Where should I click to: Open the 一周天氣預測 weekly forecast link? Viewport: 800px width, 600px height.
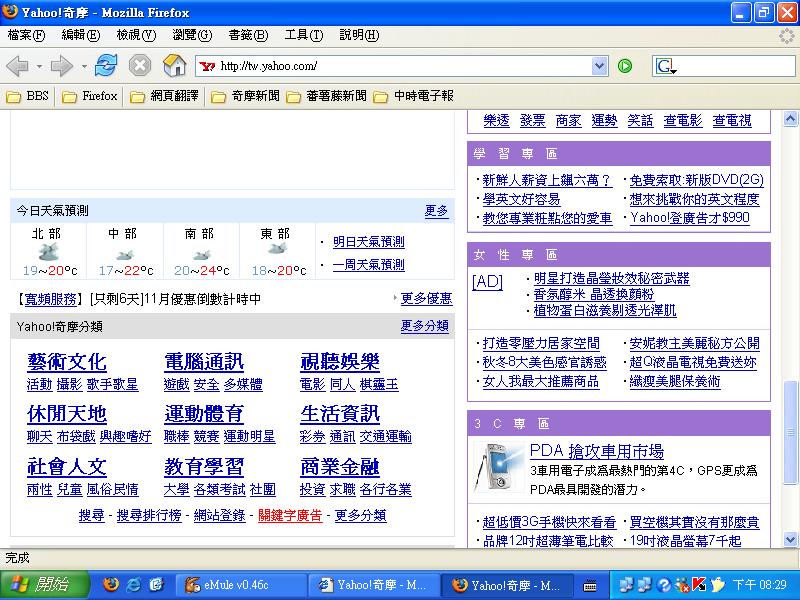click(x=368, y=265)
